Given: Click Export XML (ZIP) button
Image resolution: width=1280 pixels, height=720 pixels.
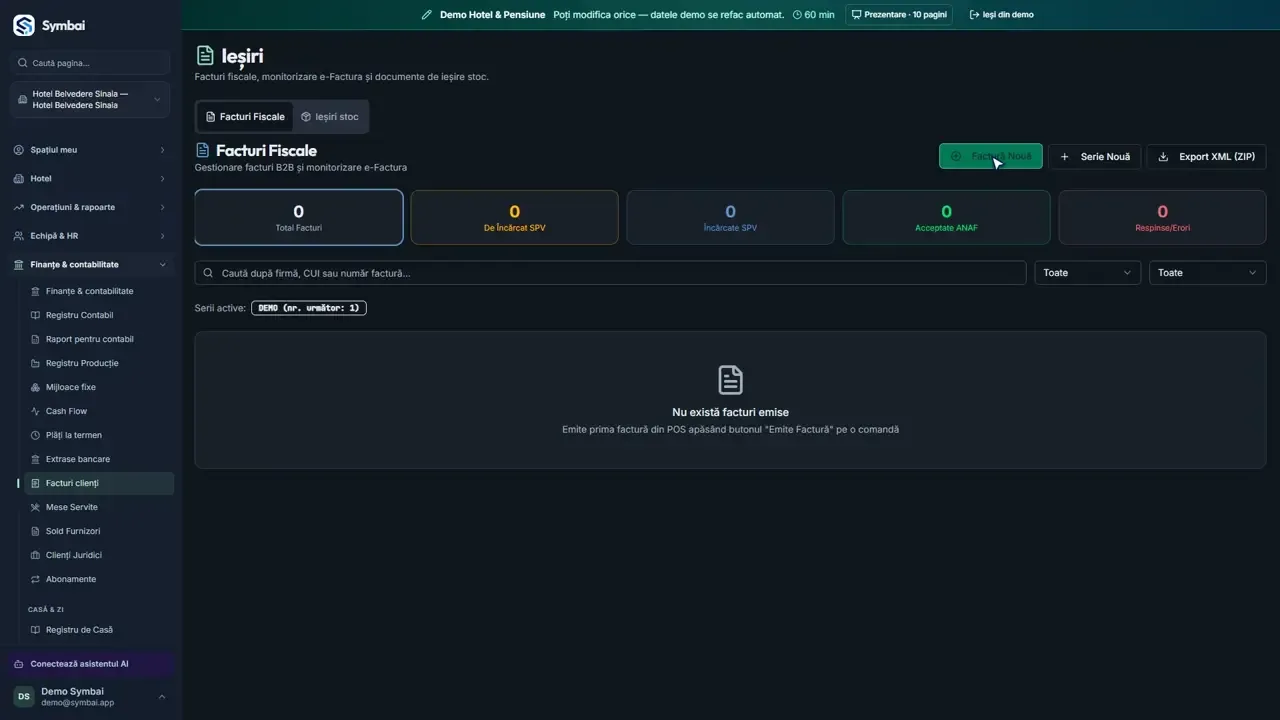Looking at the screenshot, I should pyautogui.click(x=1206, y=157).
